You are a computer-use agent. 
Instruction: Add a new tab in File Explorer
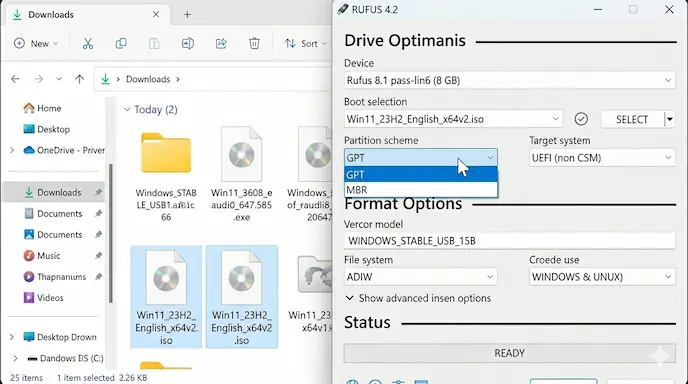pyautogui.click(x=187, y=14)
